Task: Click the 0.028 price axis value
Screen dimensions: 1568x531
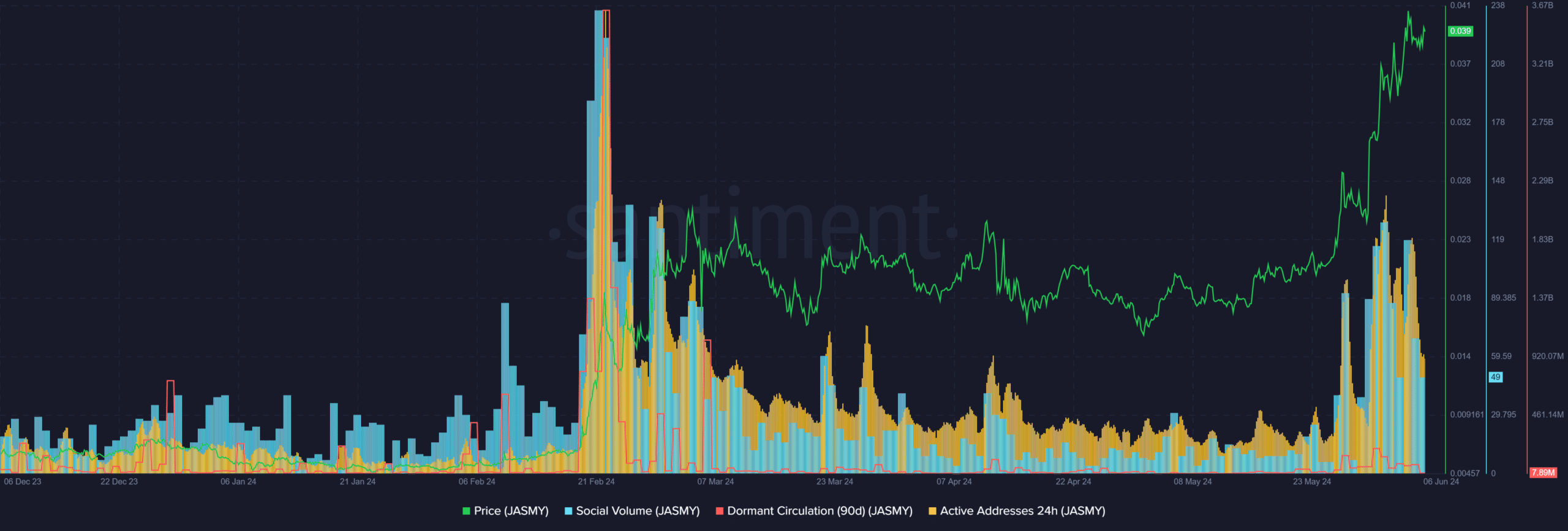Action: pos(1460,181)
